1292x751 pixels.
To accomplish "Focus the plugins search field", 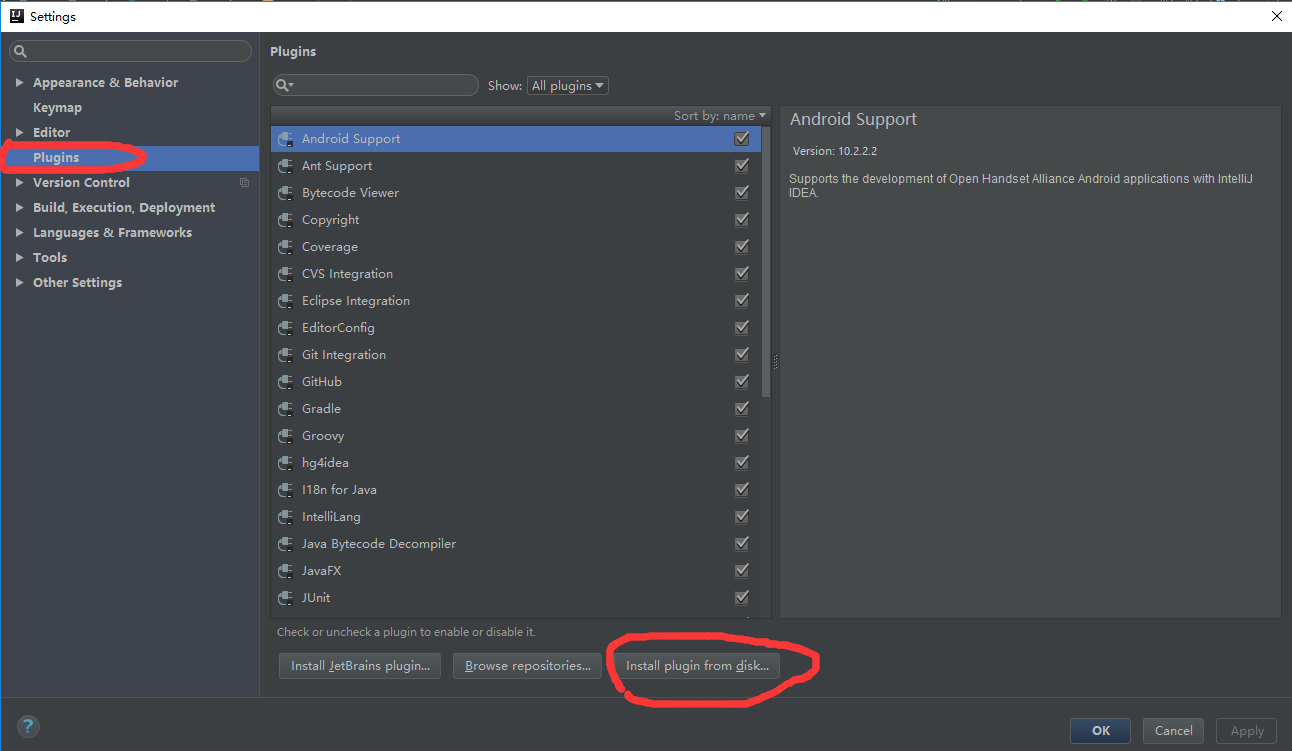I will pos(376,86).
